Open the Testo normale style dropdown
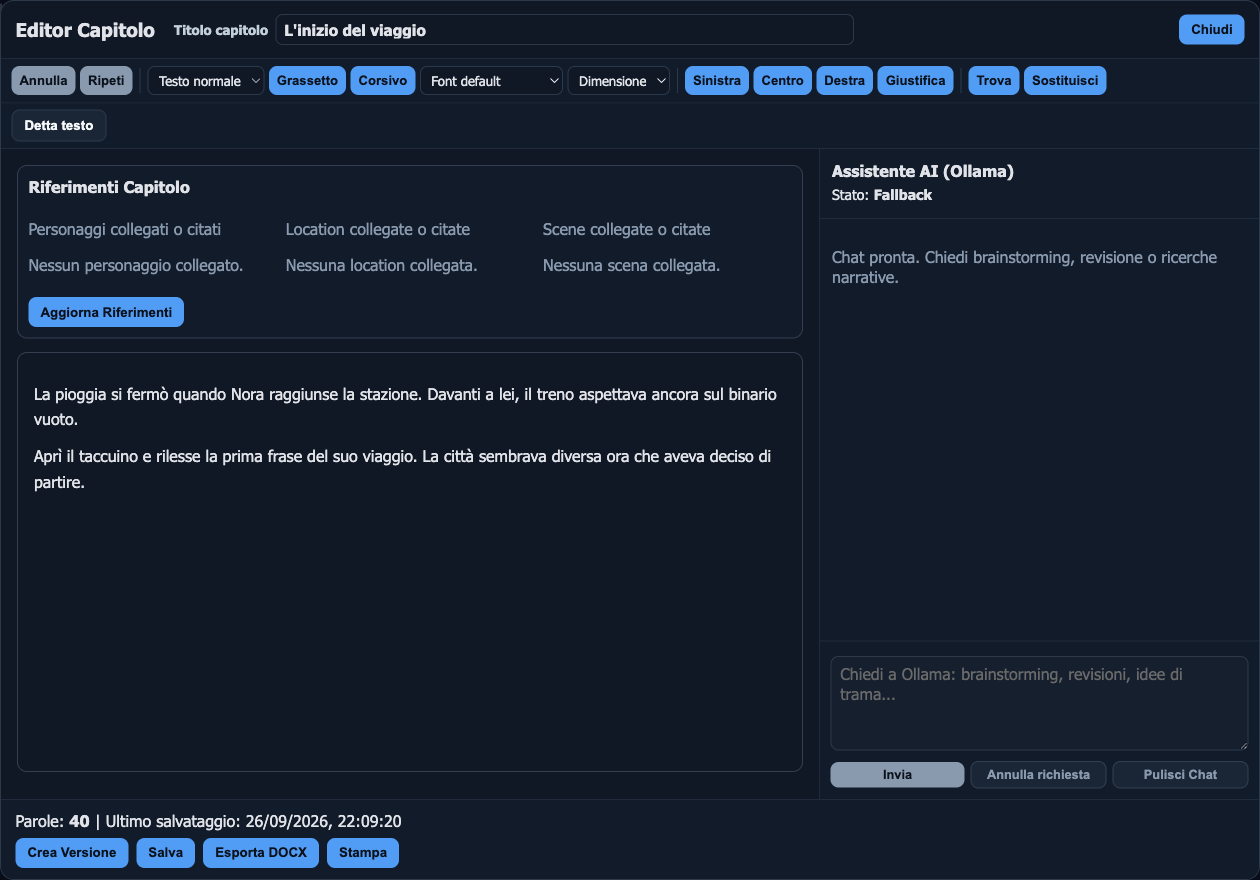The width and height of the screenshot is (1260, 880). click(206, 81)
